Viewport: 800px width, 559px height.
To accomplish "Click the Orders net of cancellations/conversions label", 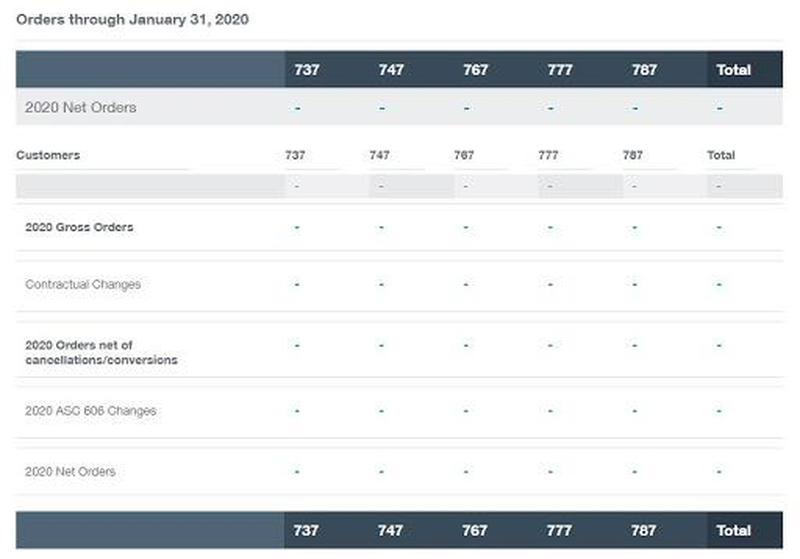I will 101,352.
